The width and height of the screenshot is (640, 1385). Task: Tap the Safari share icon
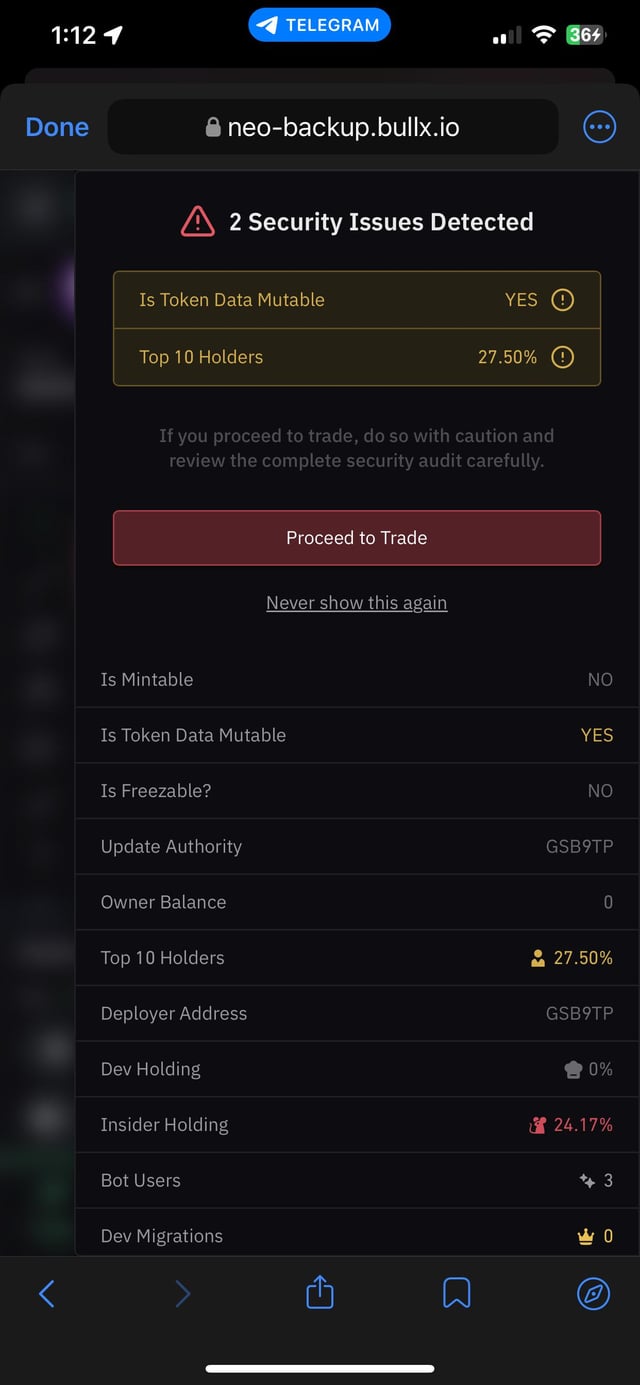(x=319, y=1292)
